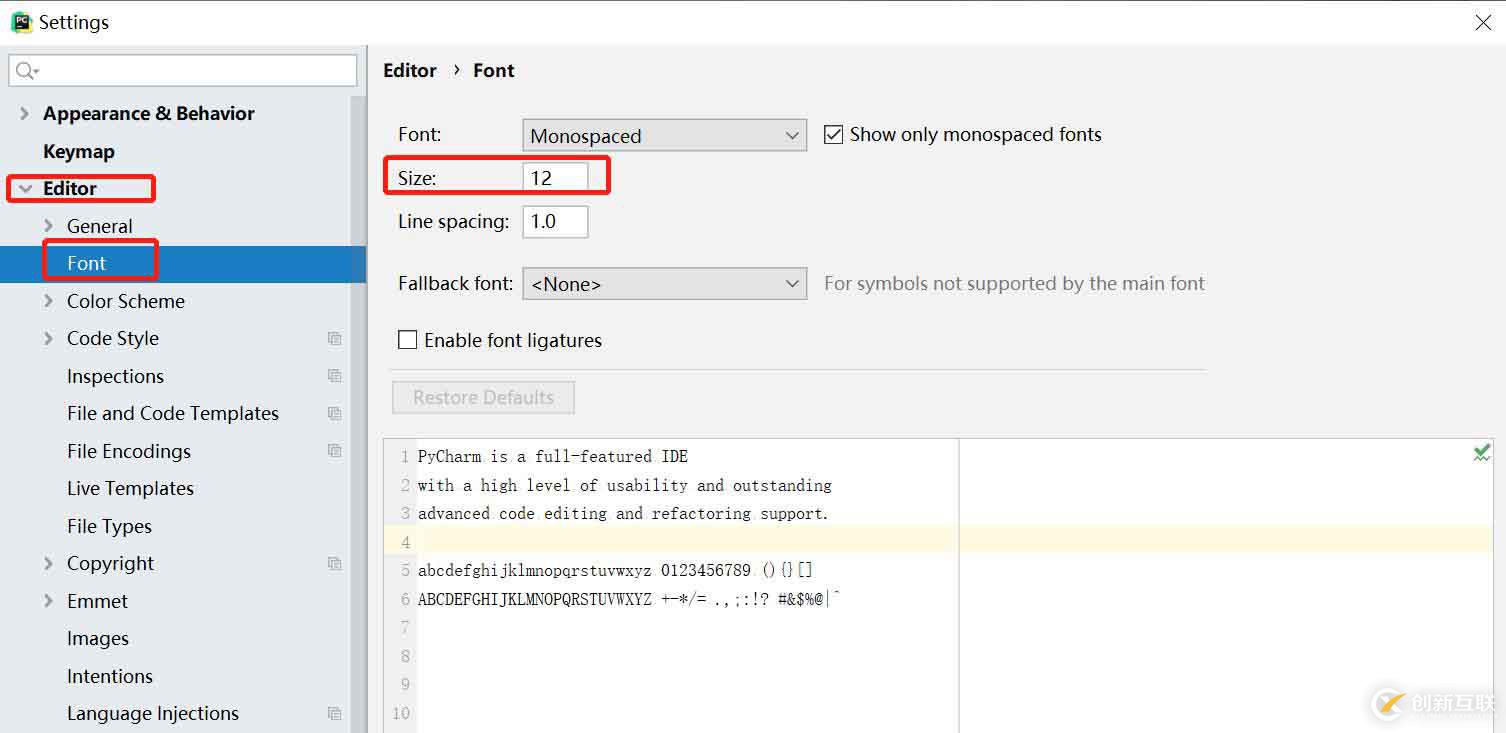Select Keymap in the settings tree
The width and height of the screenshot is (1506, 733).
coord(79,152)
